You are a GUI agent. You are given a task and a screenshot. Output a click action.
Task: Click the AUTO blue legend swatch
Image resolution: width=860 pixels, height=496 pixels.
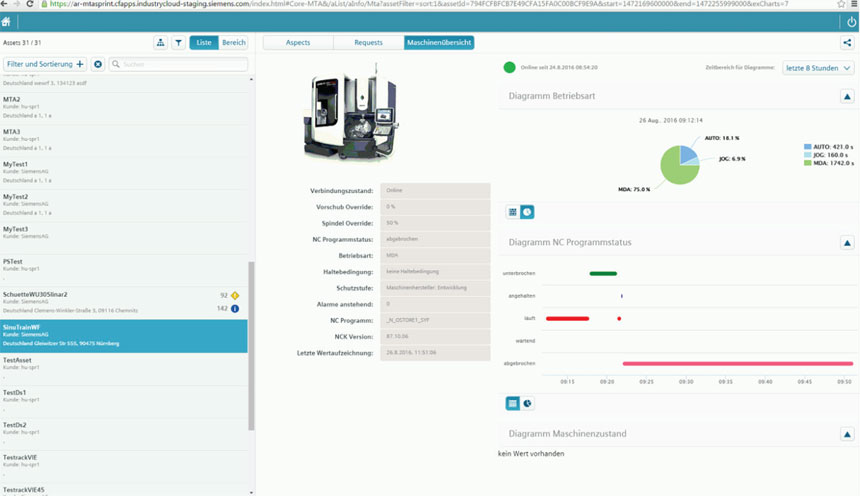[807, 147]
